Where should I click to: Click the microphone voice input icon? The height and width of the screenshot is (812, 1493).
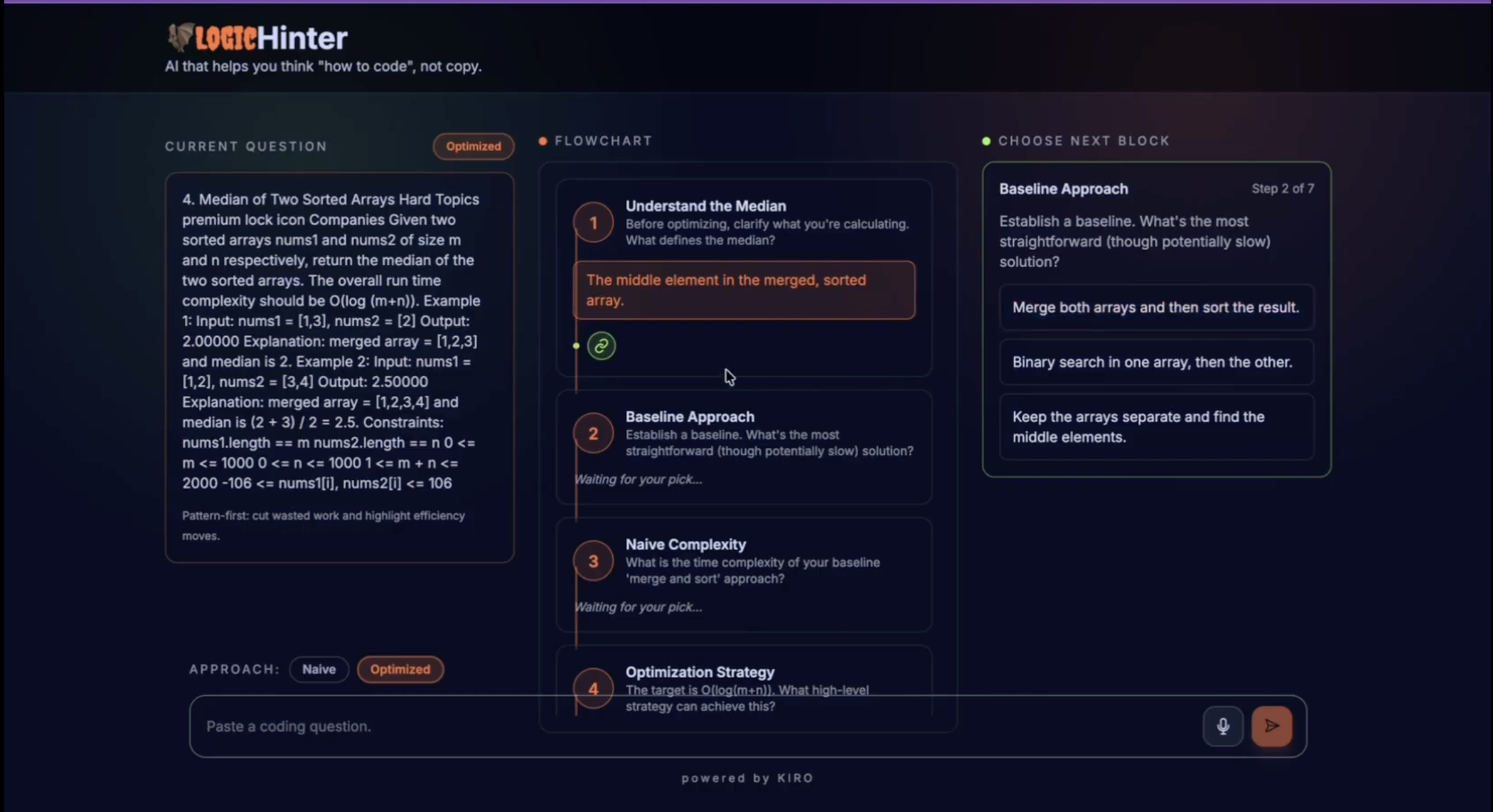coord(1222,726)
